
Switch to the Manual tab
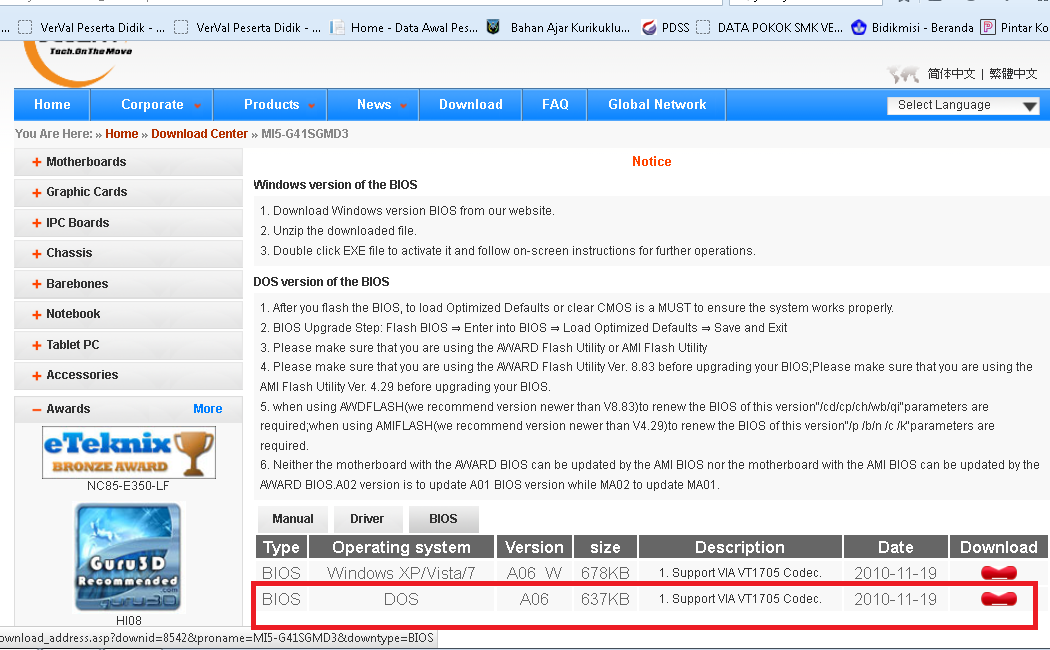pyautogui.click(x=292, y=519)
